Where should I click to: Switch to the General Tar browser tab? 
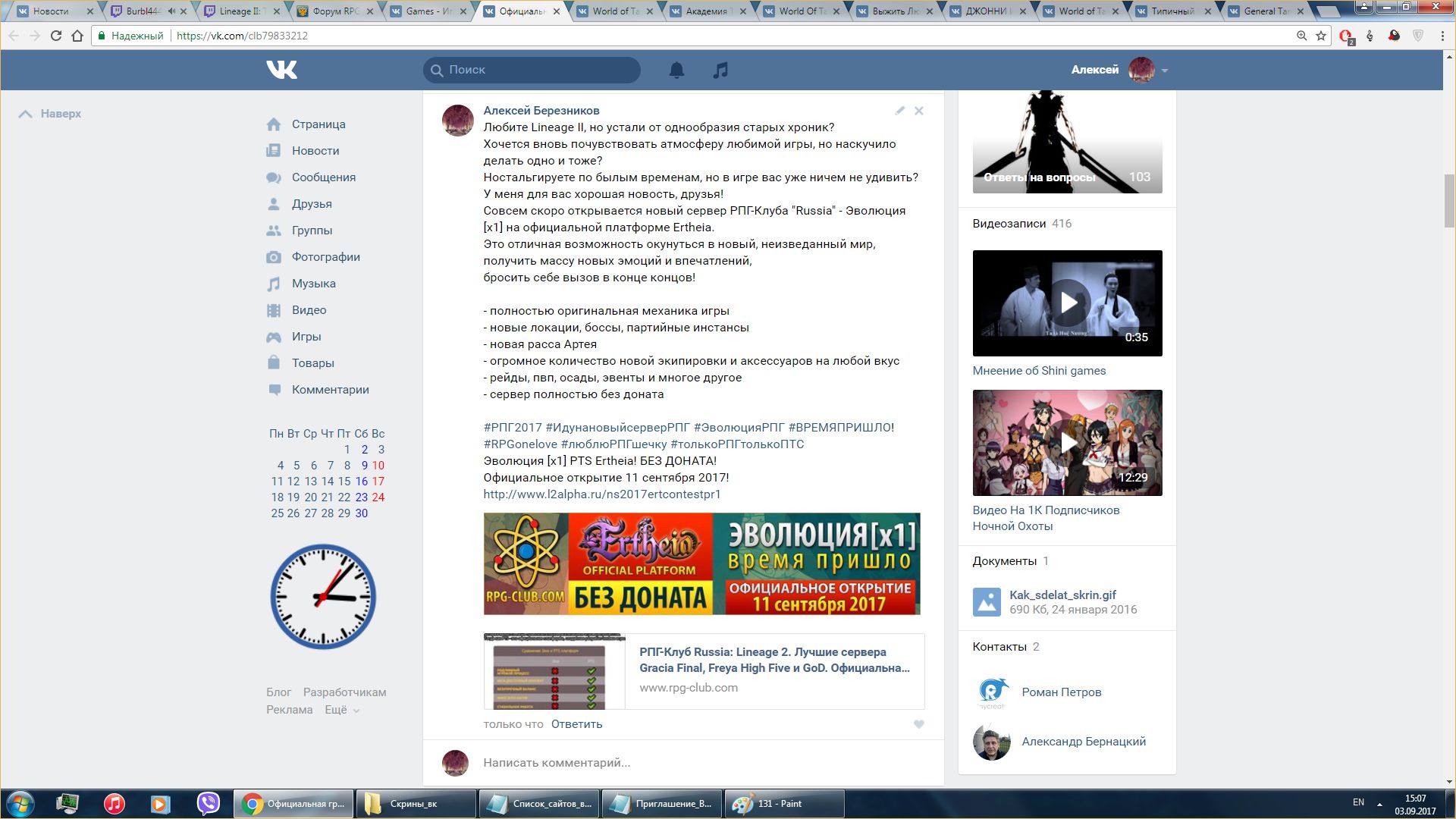click(1266, 11)
